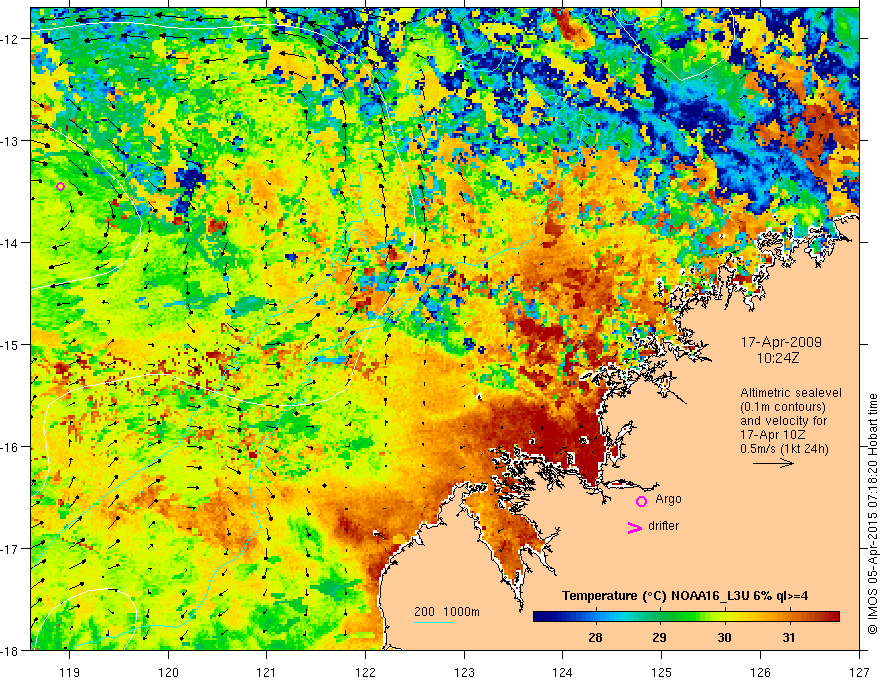This screenshot has width=880, height=680.
Task: Click the '120' longitude axis label
Action: pos(168,672)
